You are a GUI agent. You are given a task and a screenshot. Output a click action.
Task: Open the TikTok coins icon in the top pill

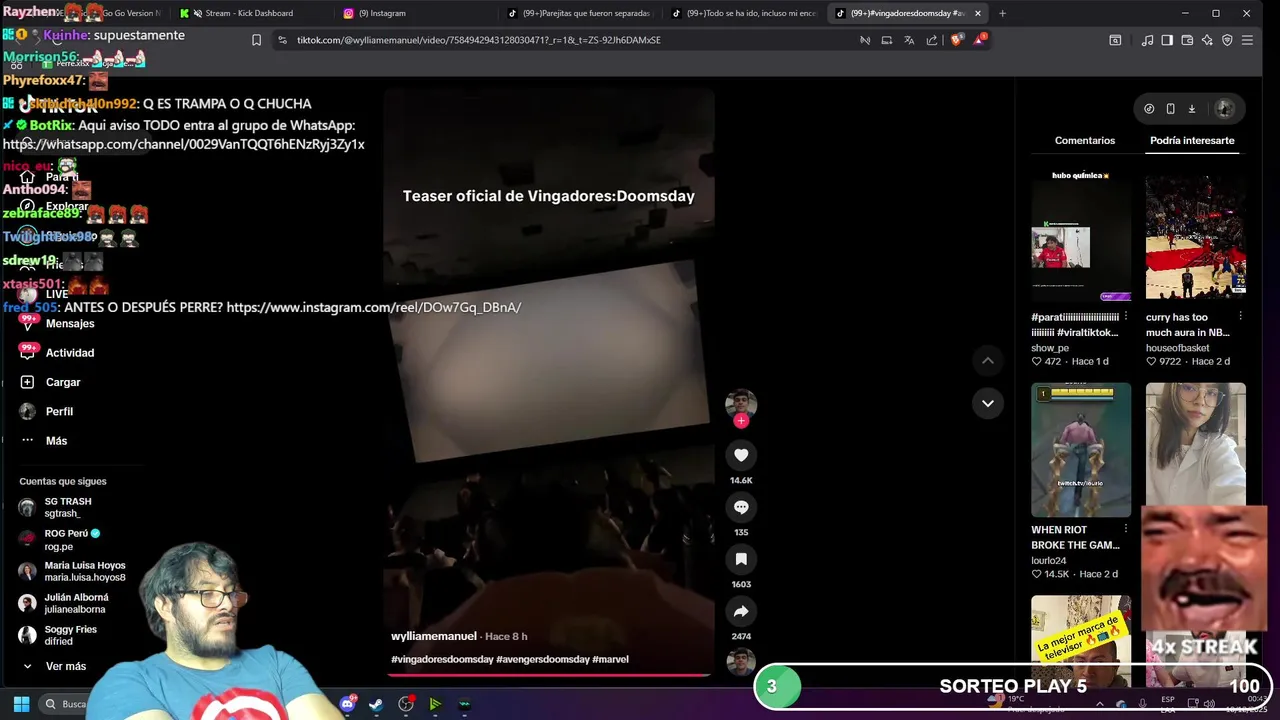pyautogui.click(x=1149, y=109)
